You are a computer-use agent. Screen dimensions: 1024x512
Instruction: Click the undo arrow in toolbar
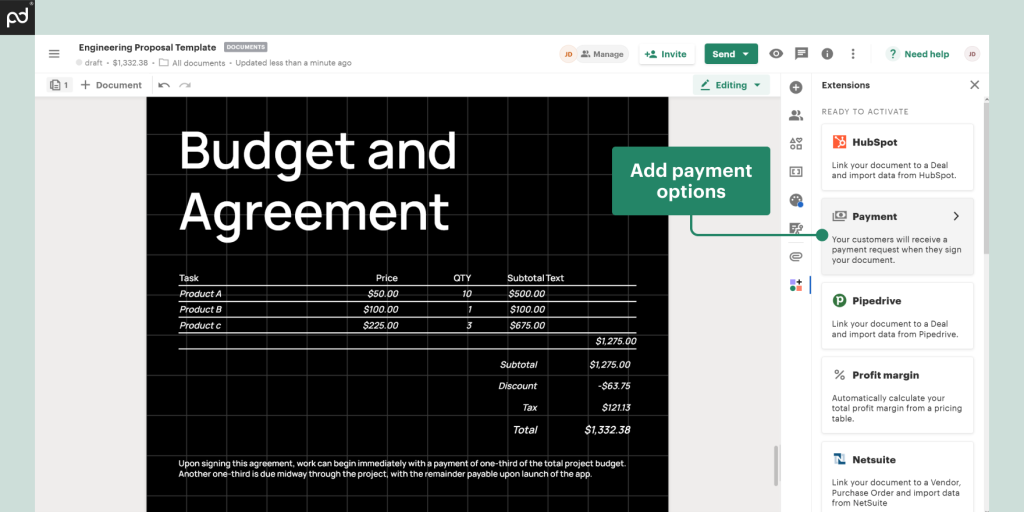point(164,85)
